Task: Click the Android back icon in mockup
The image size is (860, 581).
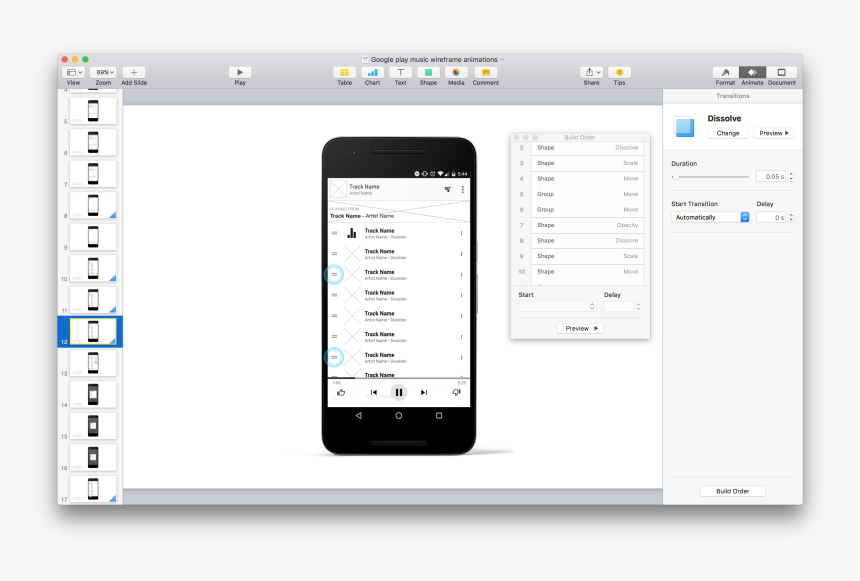Action: coord(359,415)
